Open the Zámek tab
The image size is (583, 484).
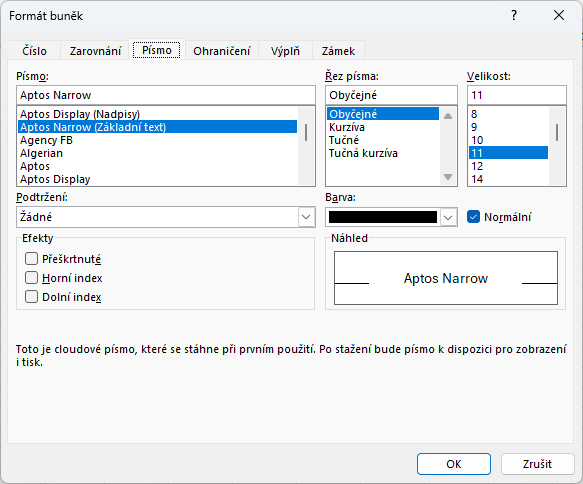(338, 51)
